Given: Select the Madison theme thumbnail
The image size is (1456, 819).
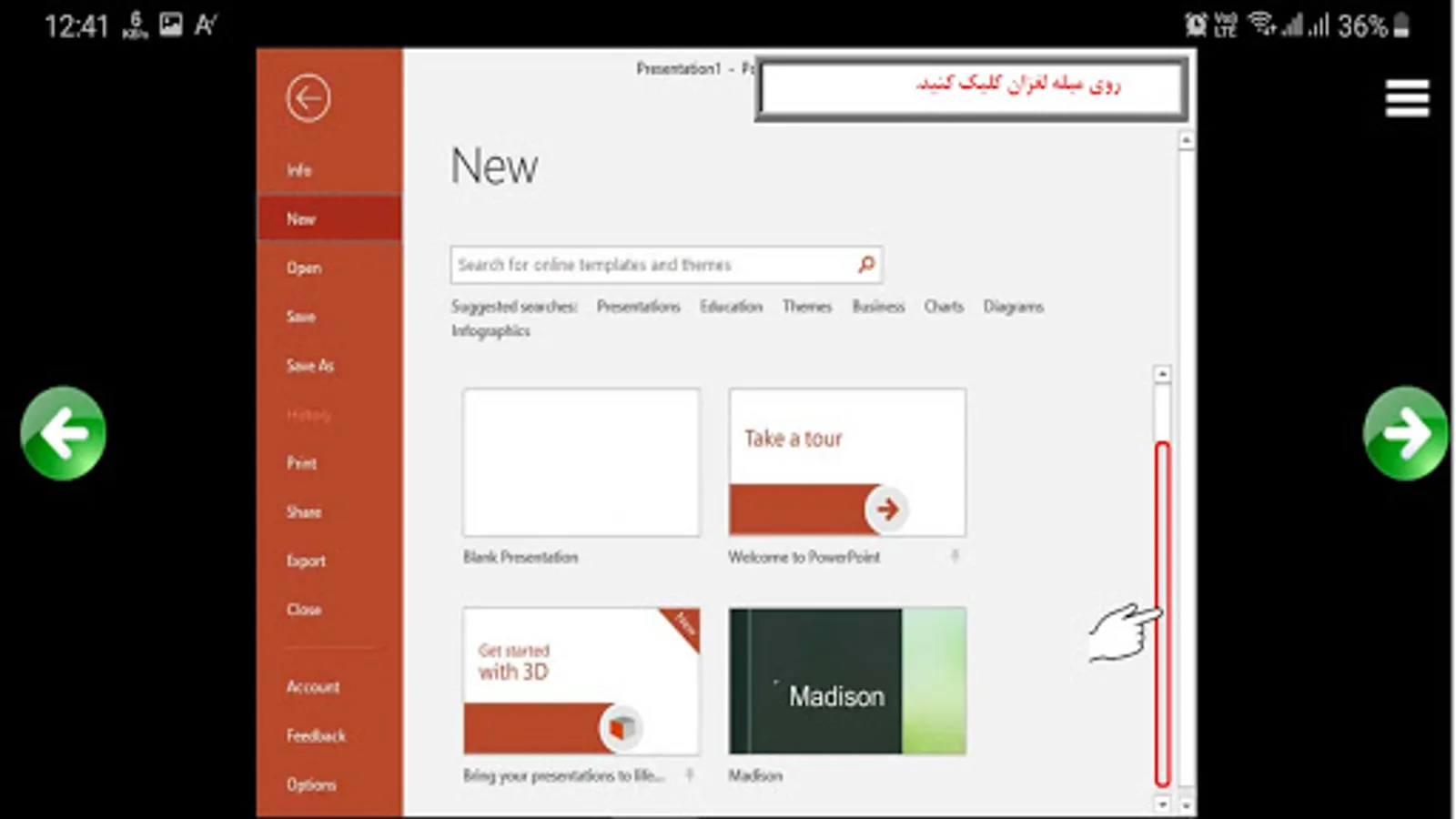Looking at the screenshot, I should click(847, 681).
